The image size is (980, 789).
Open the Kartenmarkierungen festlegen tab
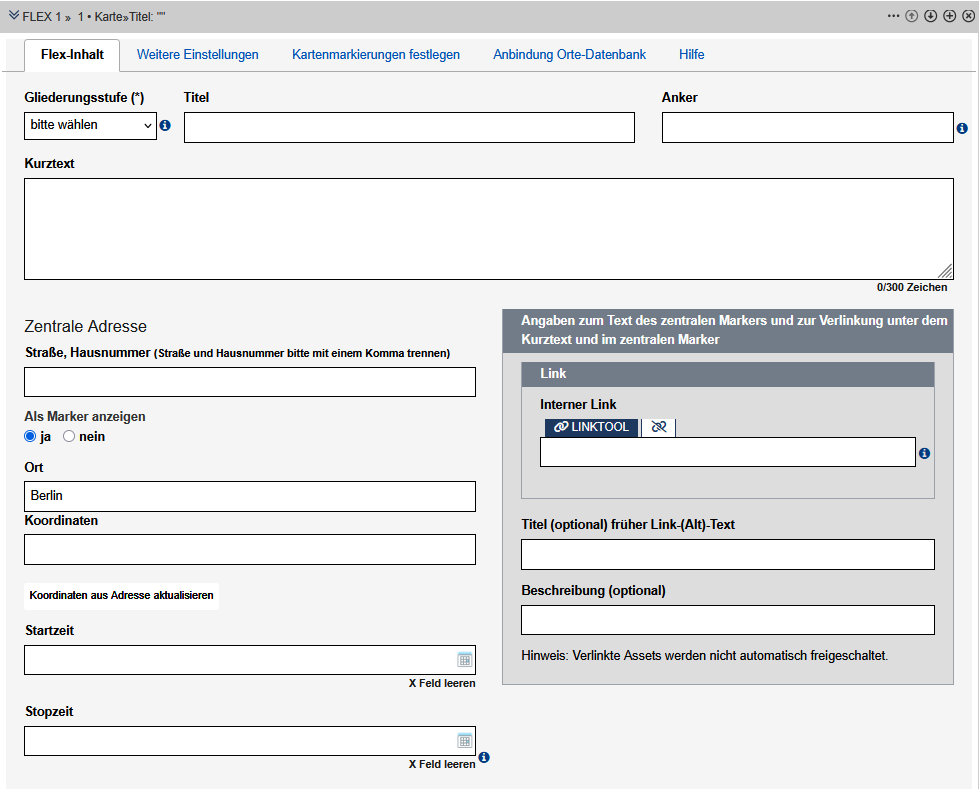[x=376, y=55]
